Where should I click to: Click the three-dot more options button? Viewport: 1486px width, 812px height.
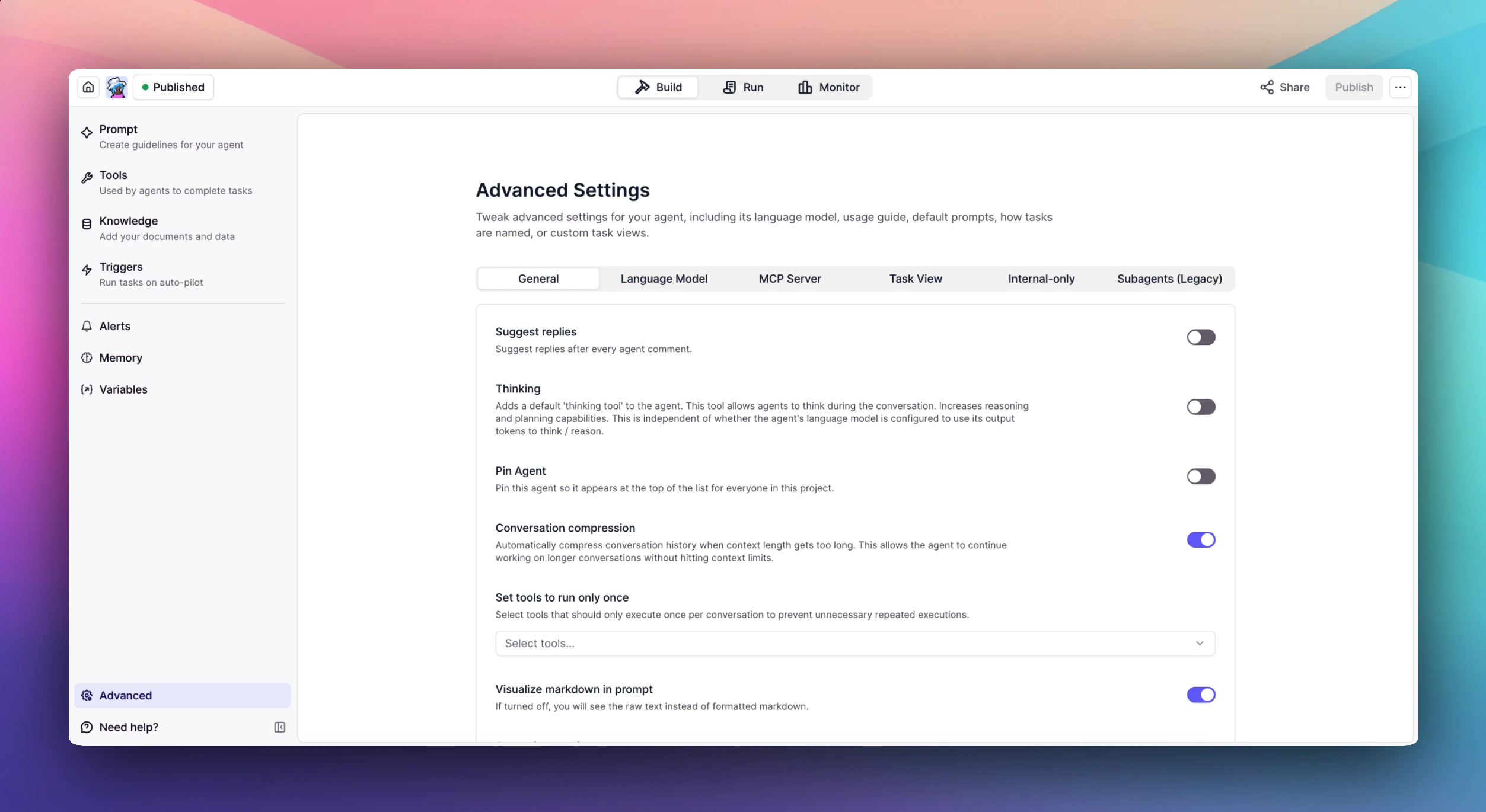tap(1400, 87)
